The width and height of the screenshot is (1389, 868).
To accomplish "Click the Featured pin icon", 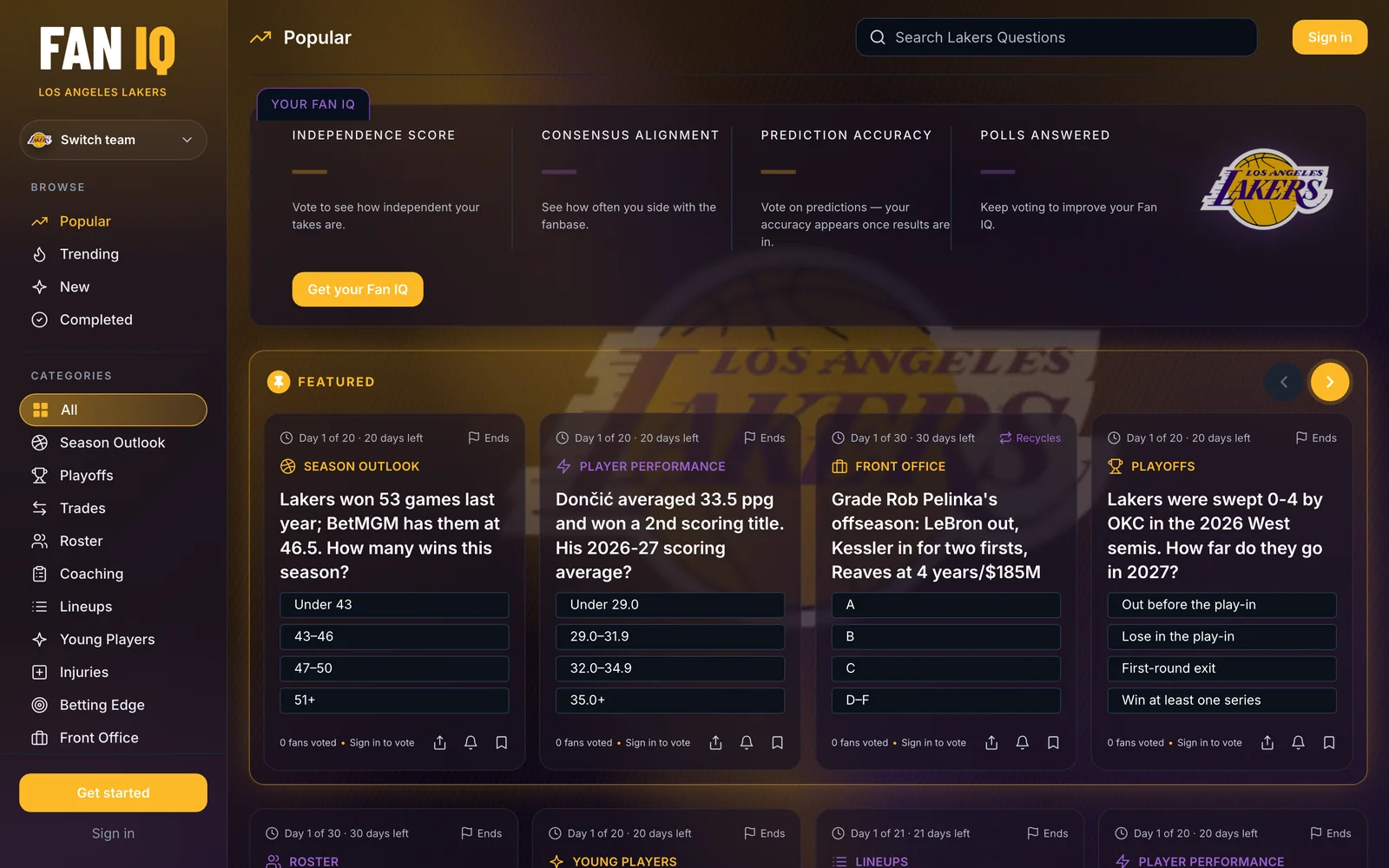I will (279, 382).
